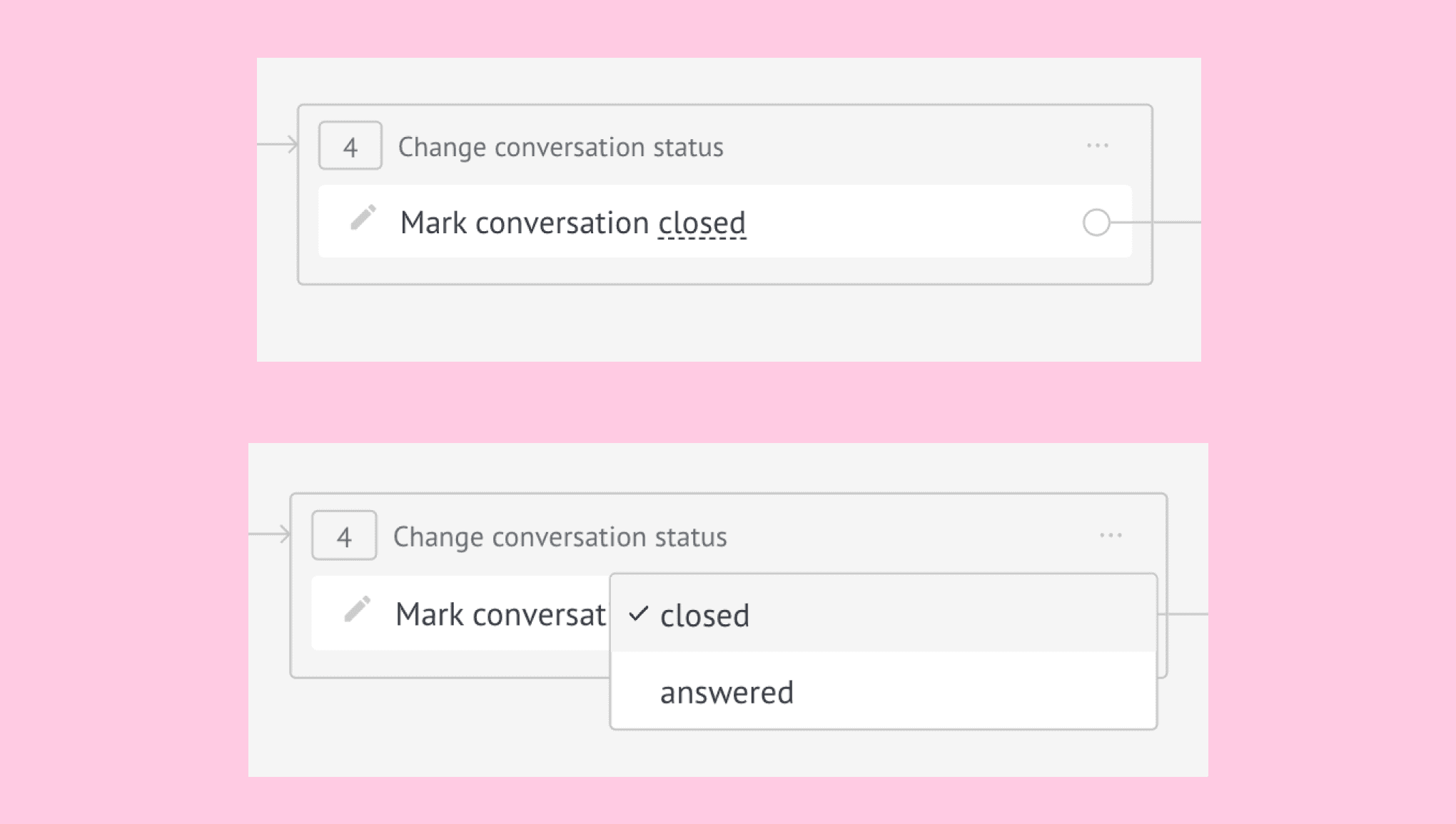Click incoming arrow of the bottom block

[271, 534]
